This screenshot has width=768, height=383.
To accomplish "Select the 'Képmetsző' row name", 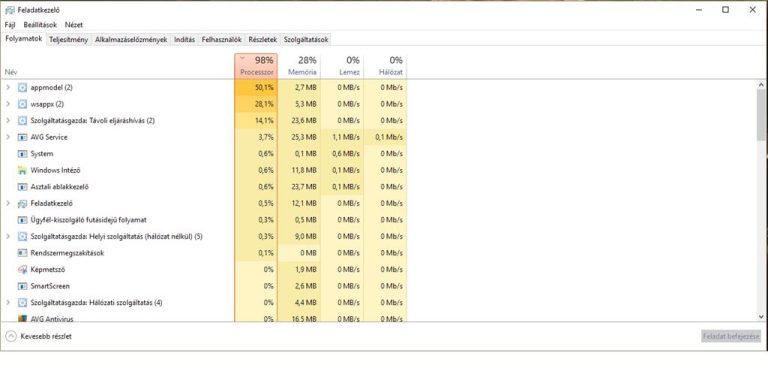I will (x=48, y=269).
